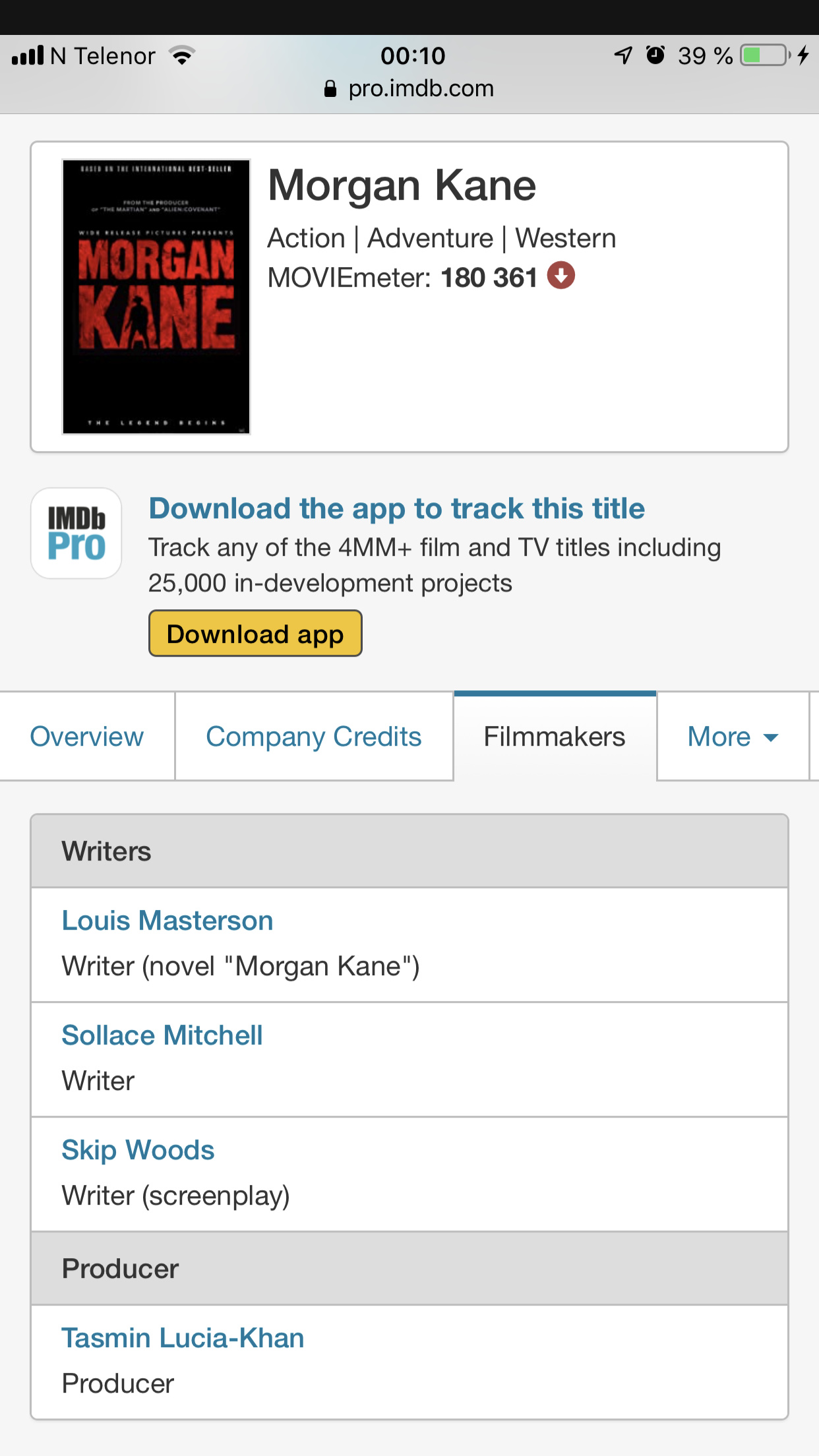
Task: Tap the cellular signal bars icon
Action: [x=28, y=55]
